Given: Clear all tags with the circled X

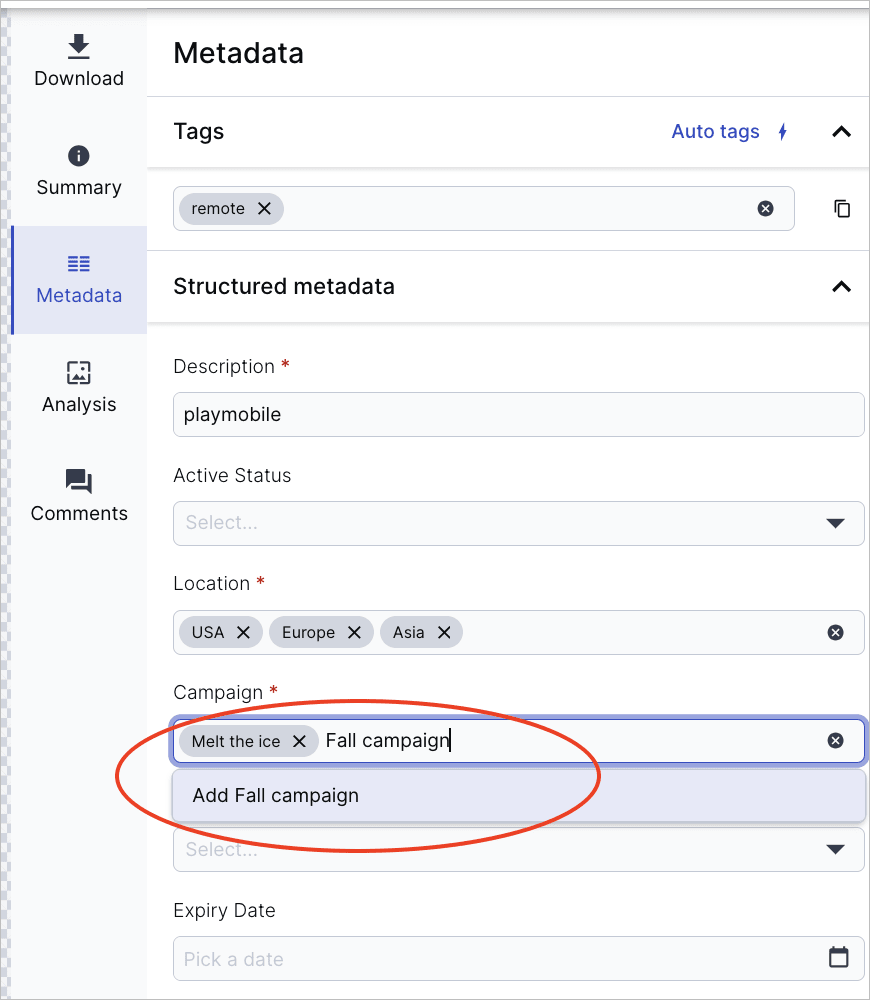Looking at the screenshot, I should pos(765,209).
